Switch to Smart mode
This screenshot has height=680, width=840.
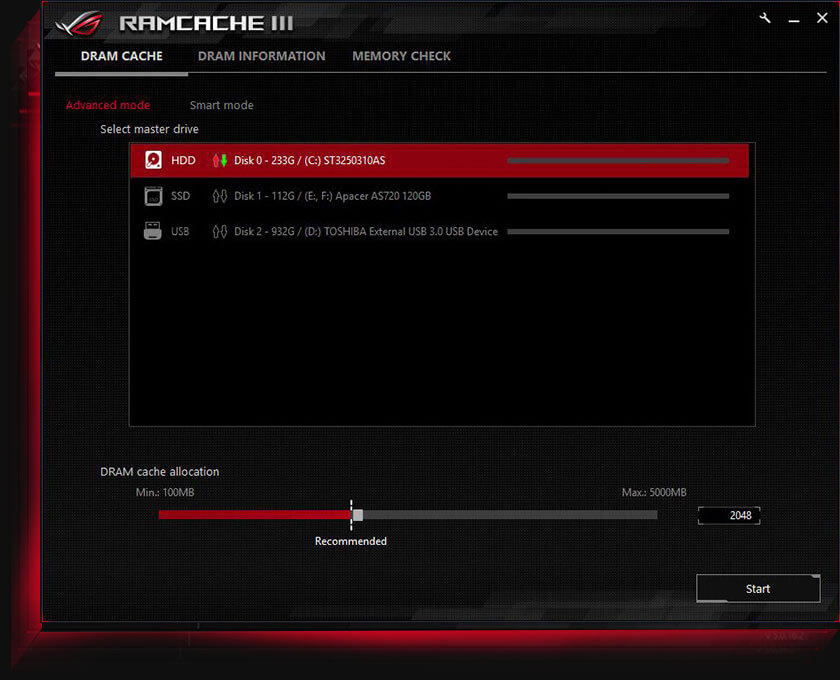(x=221, y=105)
